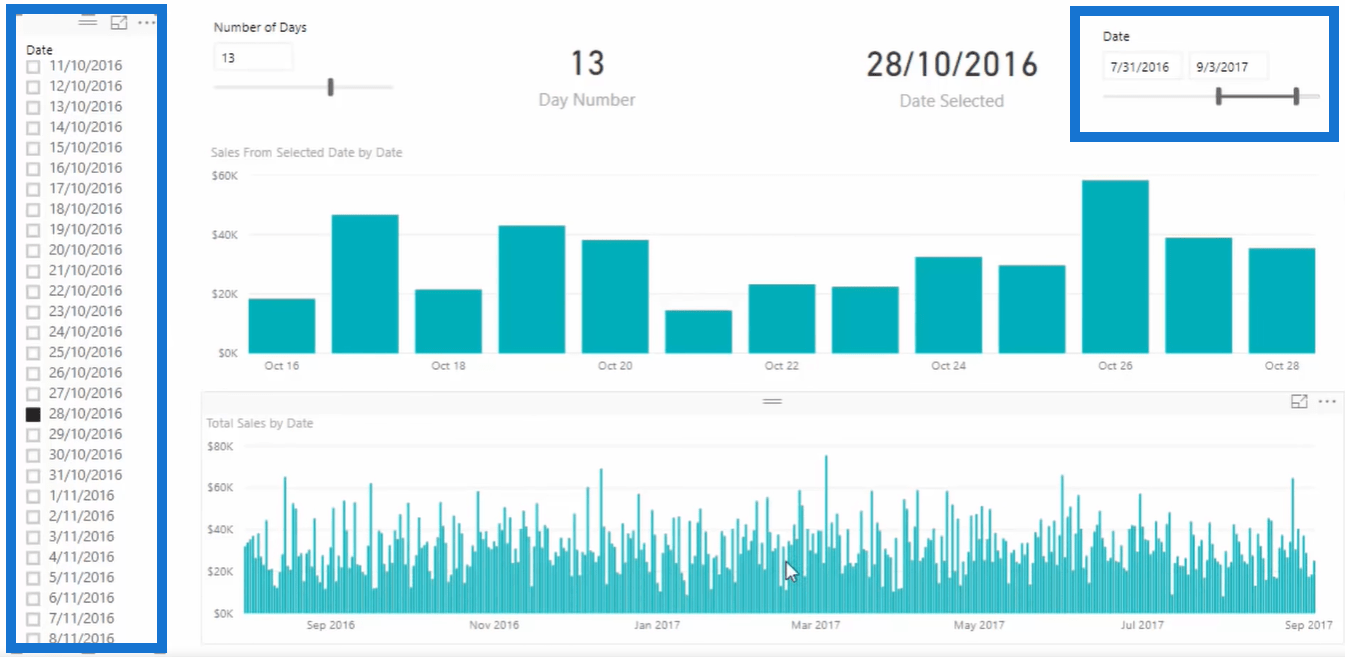The height and width of the screenshot is (657, 1345).
Task: Select the 31/10/2016 checkbox
Action: pos(33,476)
